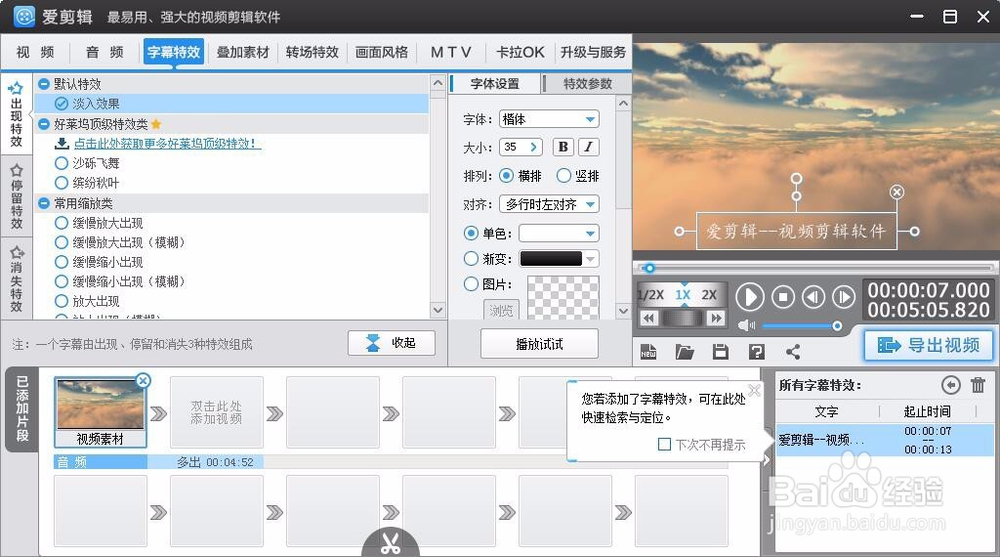This screenshot has height=557, width=1000.
Task: Click the rewind double-arrow button
Action: tap(649, 318)
